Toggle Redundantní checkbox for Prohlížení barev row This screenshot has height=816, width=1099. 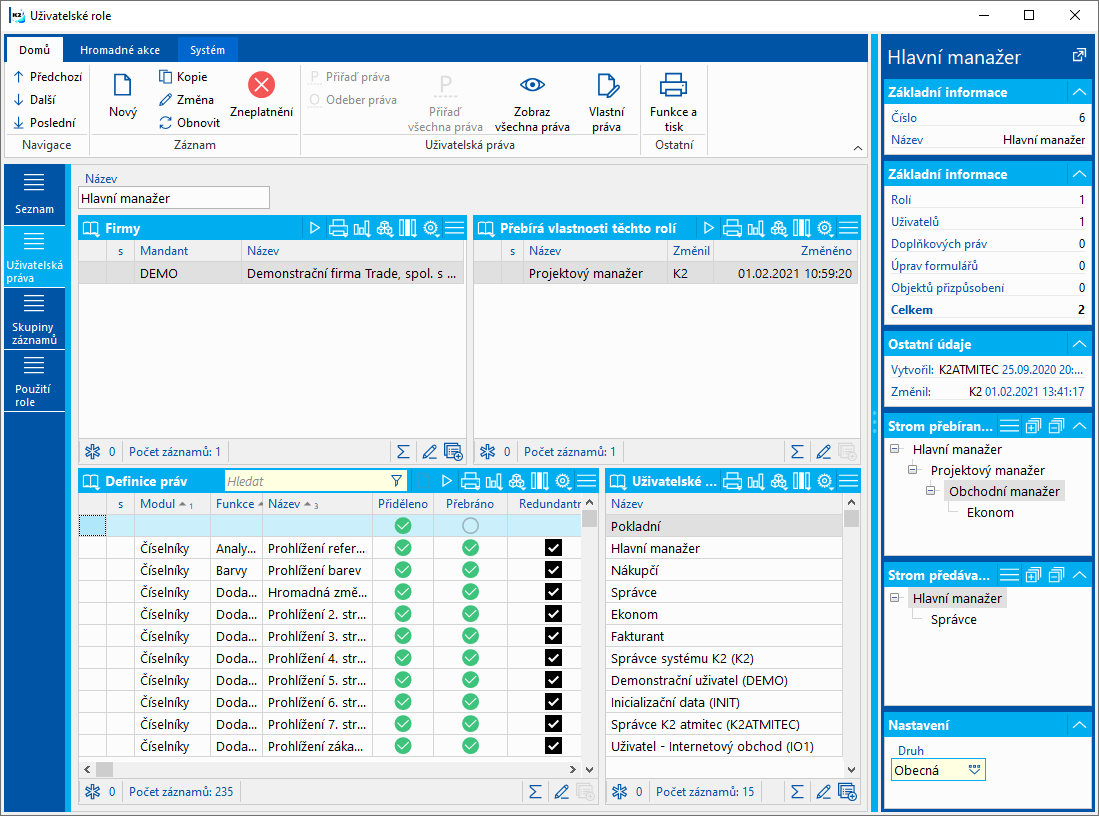tap(553, 569)
